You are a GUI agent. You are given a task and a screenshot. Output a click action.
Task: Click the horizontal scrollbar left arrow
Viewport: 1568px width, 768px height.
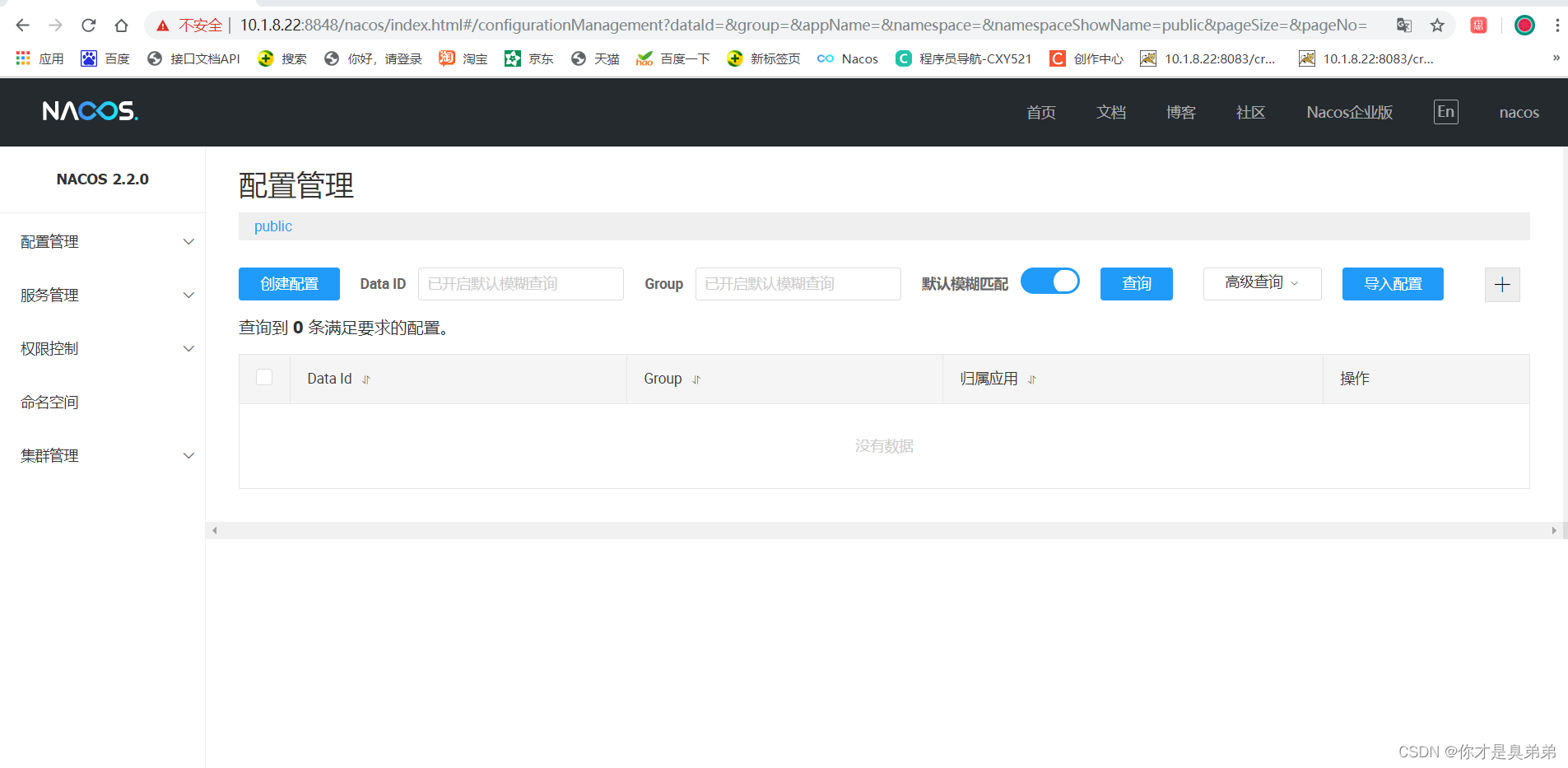pyautogui.click(x=215, y=531)
